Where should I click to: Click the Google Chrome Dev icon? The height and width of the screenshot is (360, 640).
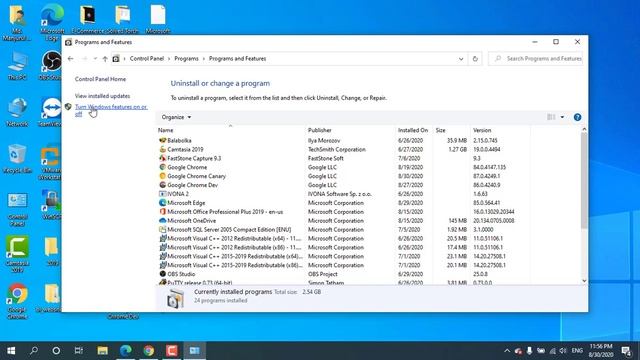pyautogui.click(x=162, y=185)
